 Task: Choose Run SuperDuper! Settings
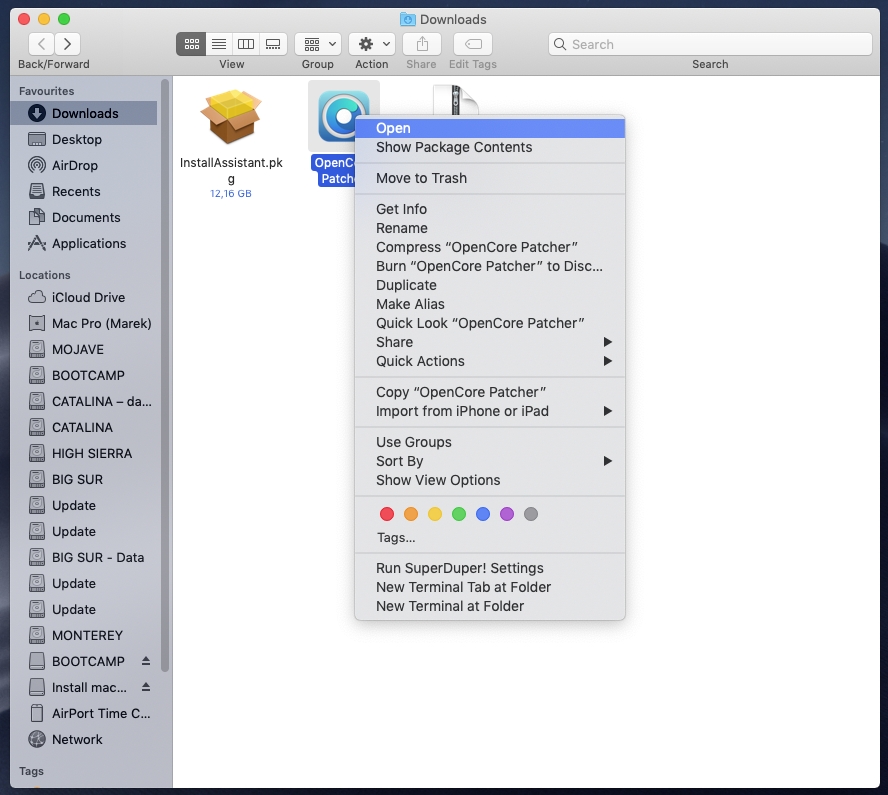pyautogui.click(x=490, y=569)
